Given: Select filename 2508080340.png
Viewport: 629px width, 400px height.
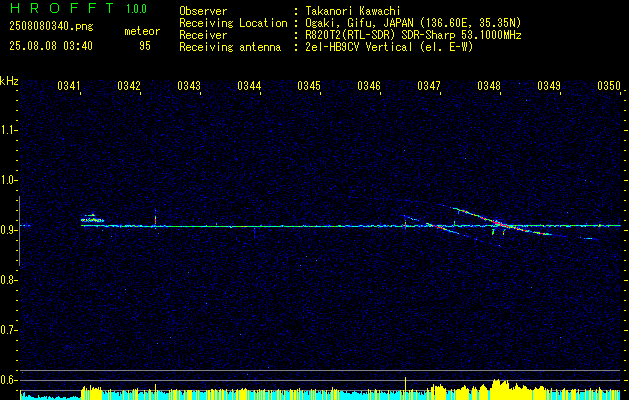Looking at the screenshot, I should point(51,27).
